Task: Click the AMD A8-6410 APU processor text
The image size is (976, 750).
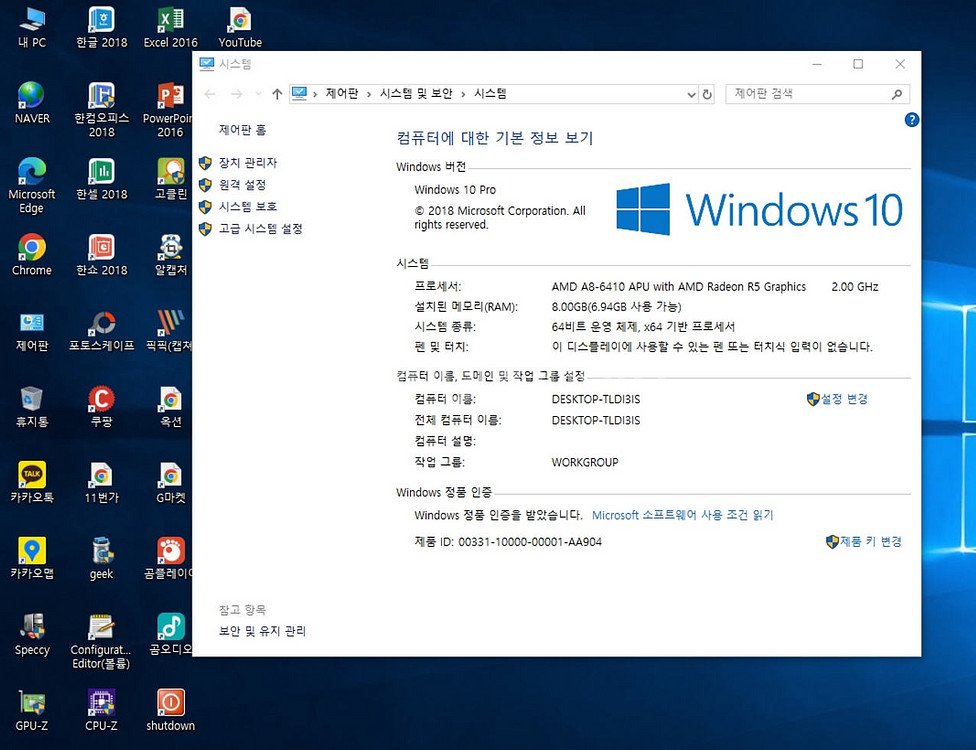Action: [678, 287]
